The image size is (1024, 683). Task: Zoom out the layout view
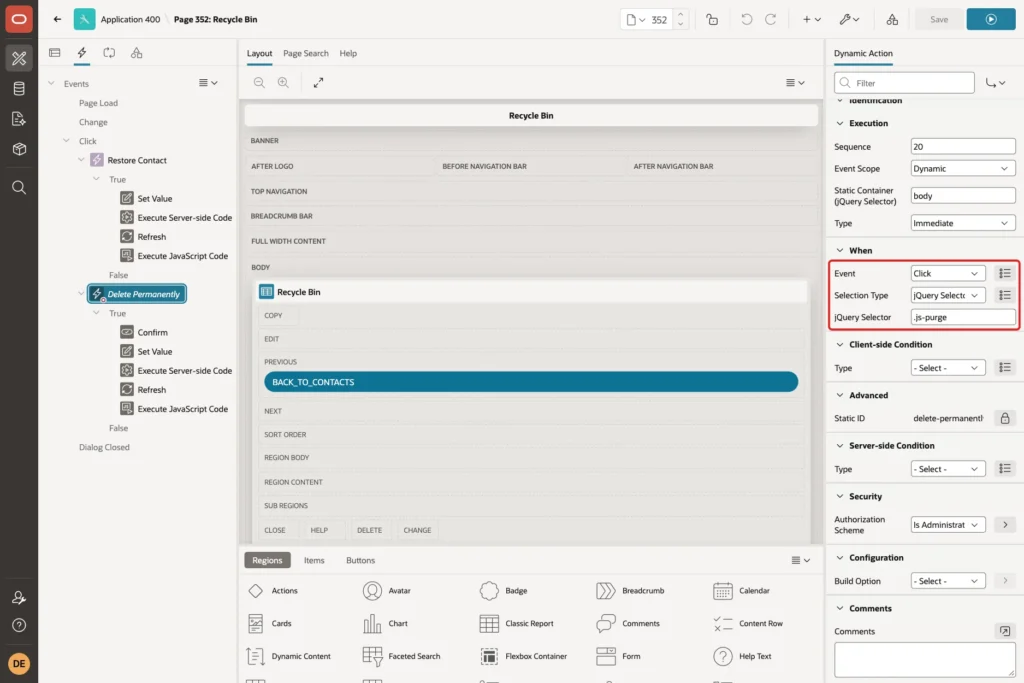tap(259, 83)
